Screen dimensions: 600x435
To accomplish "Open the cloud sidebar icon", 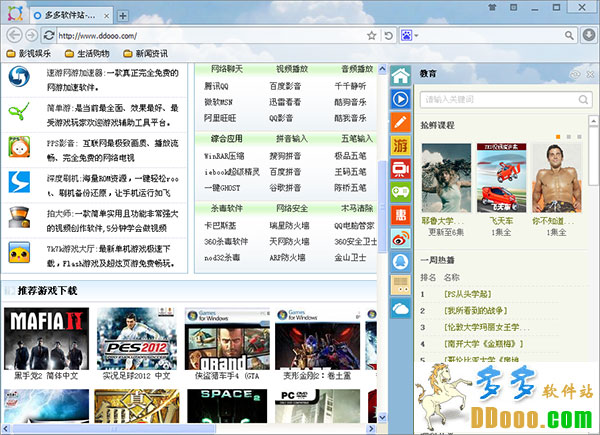I will (x=400, y=308).
